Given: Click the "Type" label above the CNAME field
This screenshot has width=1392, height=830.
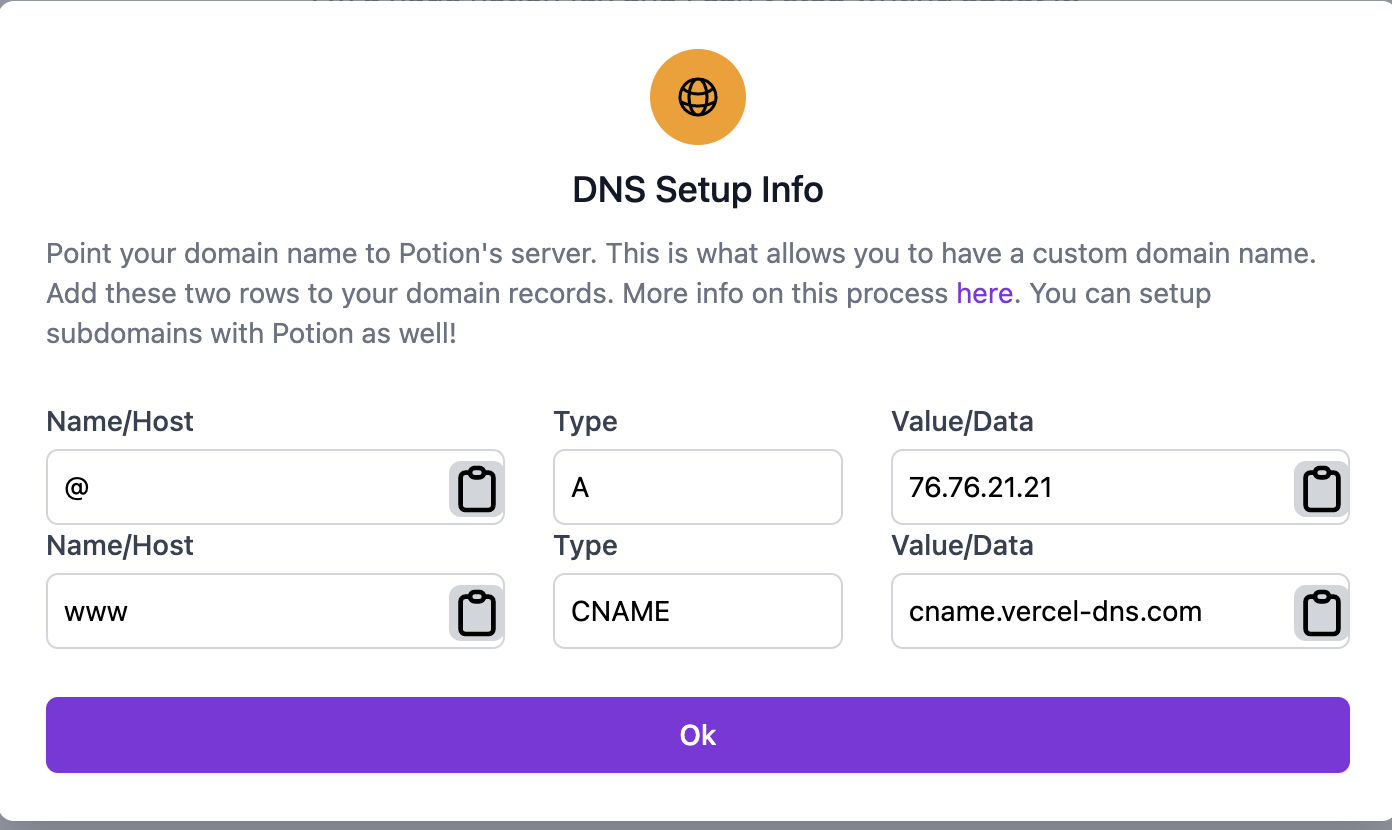Looking at the screenshot, I should 585,545.
